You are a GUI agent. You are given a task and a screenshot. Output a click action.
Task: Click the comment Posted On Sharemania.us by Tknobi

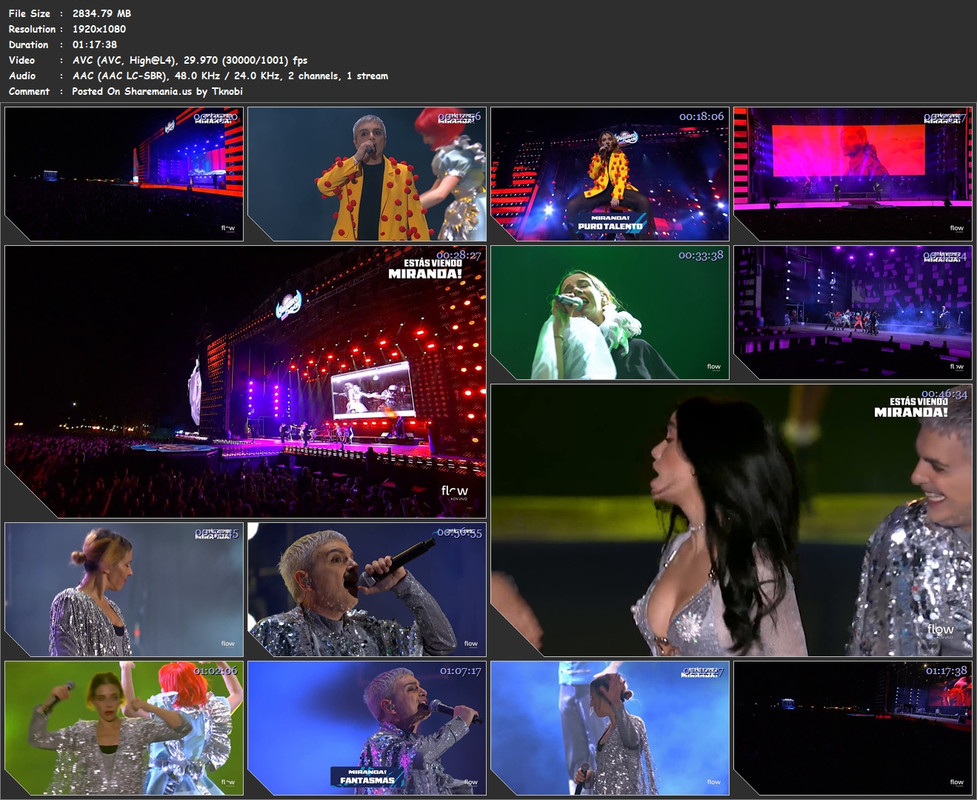(x=157, y=91)
